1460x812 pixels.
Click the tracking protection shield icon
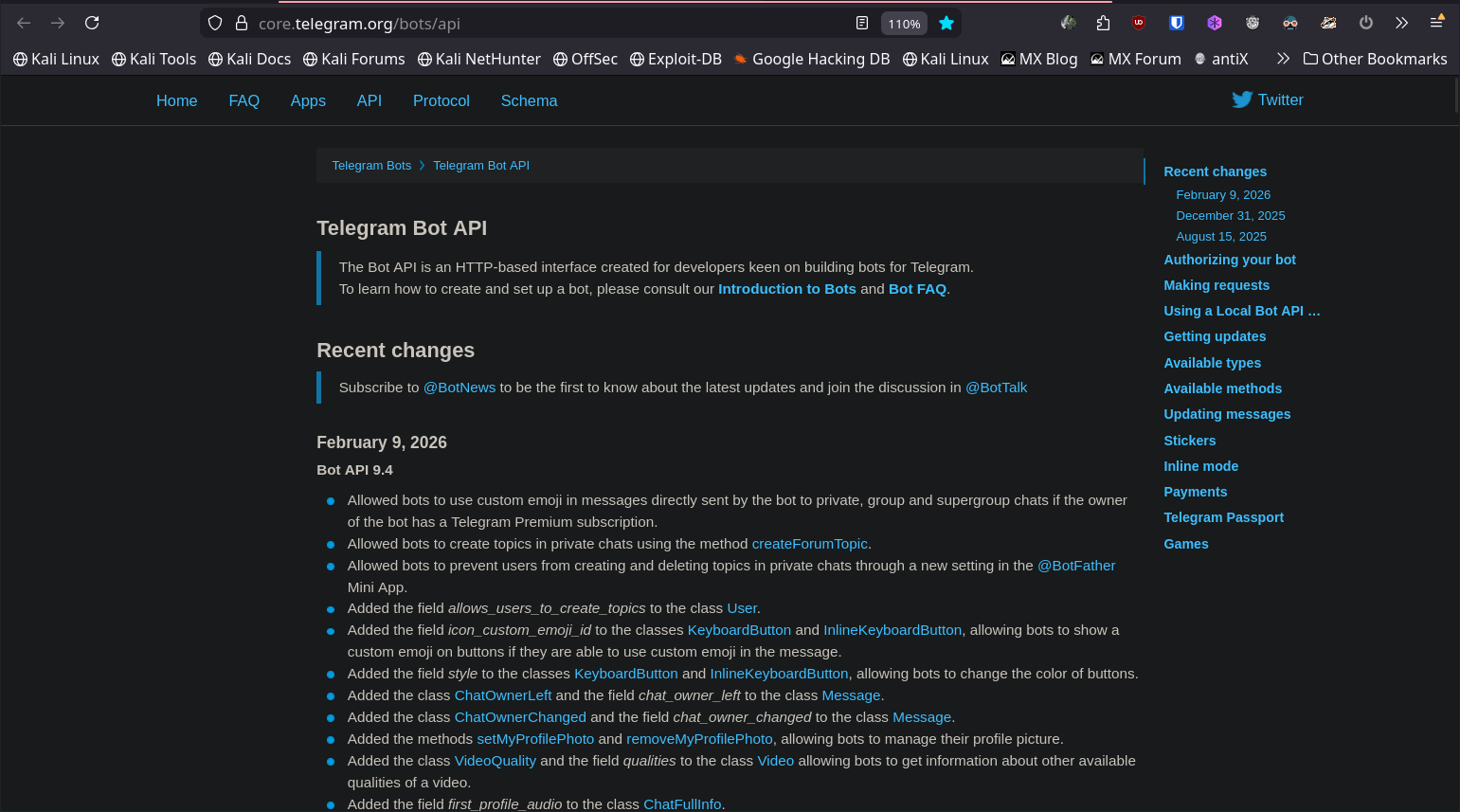coord(215,23)
